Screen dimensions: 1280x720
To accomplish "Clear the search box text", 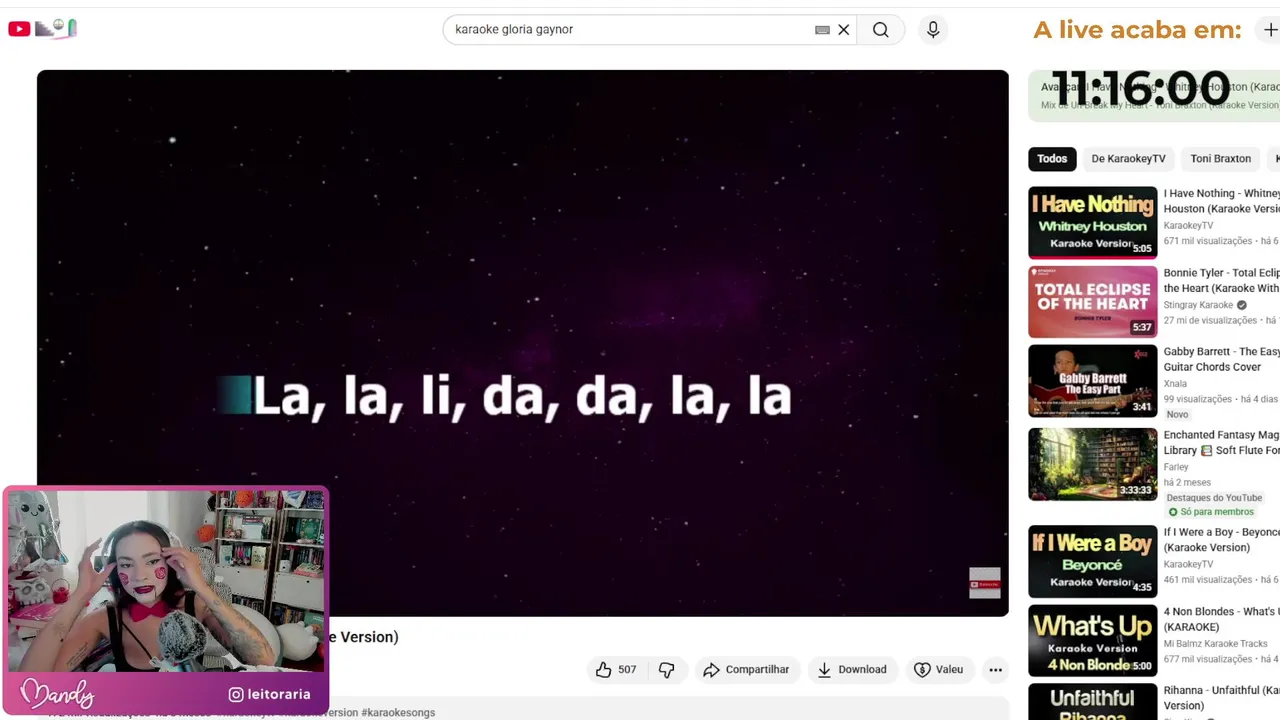I will click(844, 30).
